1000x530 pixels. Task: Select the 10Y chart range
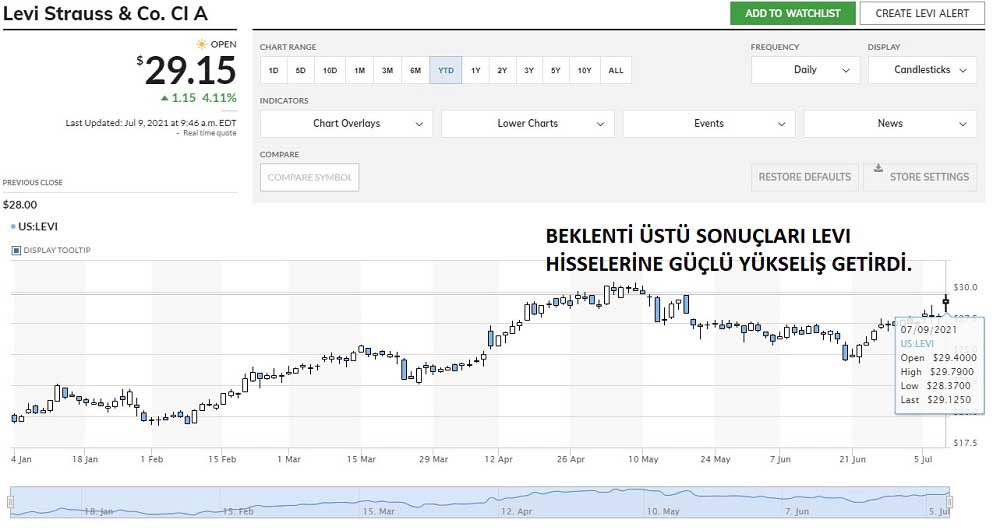(x=584, y=70)
